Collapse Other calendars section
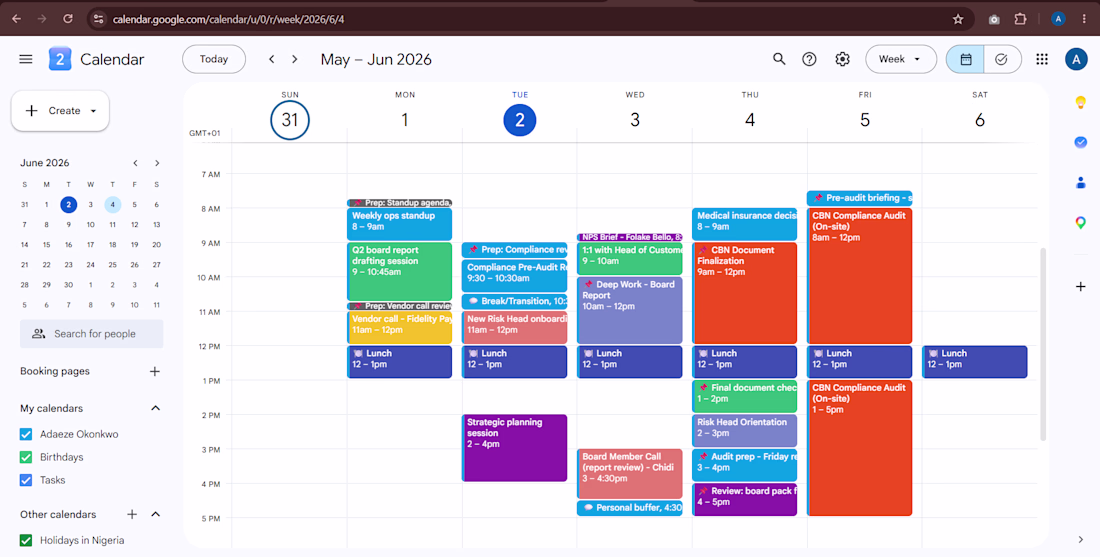This screenshot has width=1100, height=557. coord(156,514)
